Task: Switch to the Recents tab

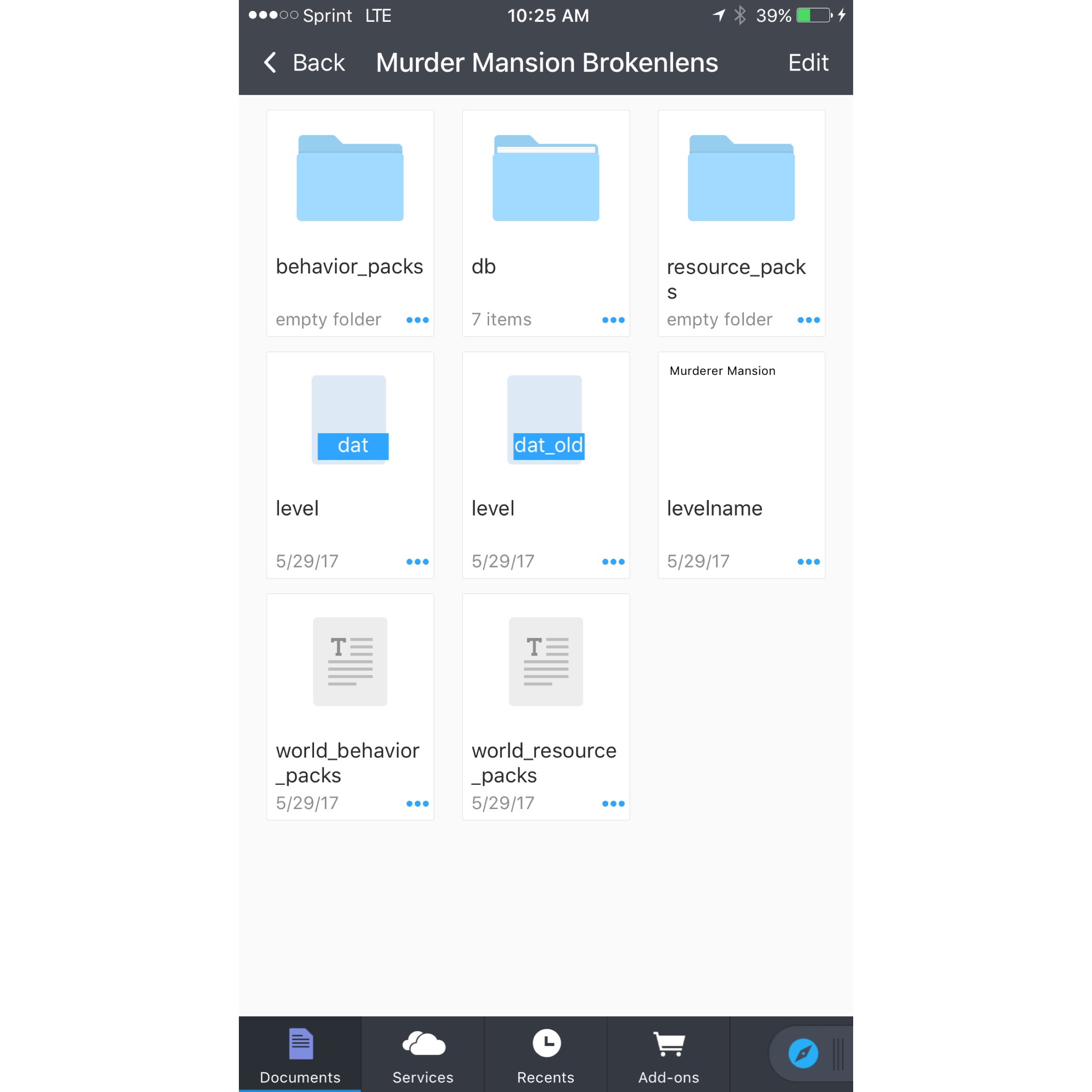Action: (x=546, y=1055)
